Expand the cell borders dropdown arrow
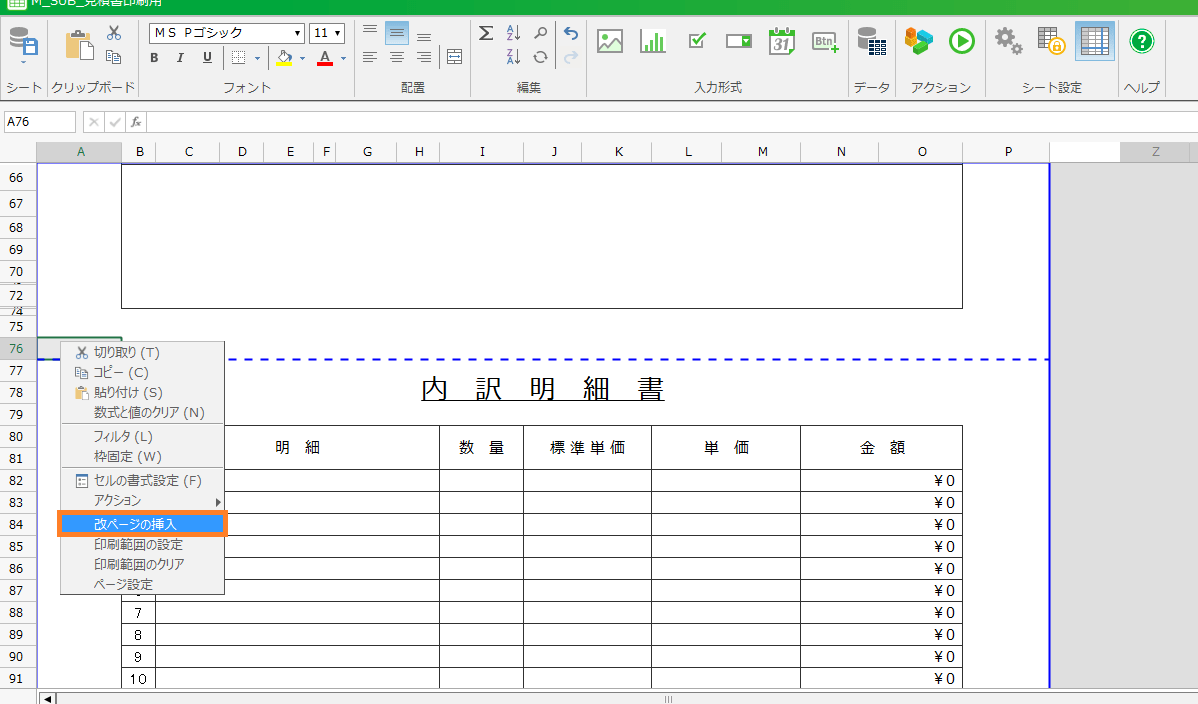The width and height of the screenshot is (1198, 704). pos(256,58)
